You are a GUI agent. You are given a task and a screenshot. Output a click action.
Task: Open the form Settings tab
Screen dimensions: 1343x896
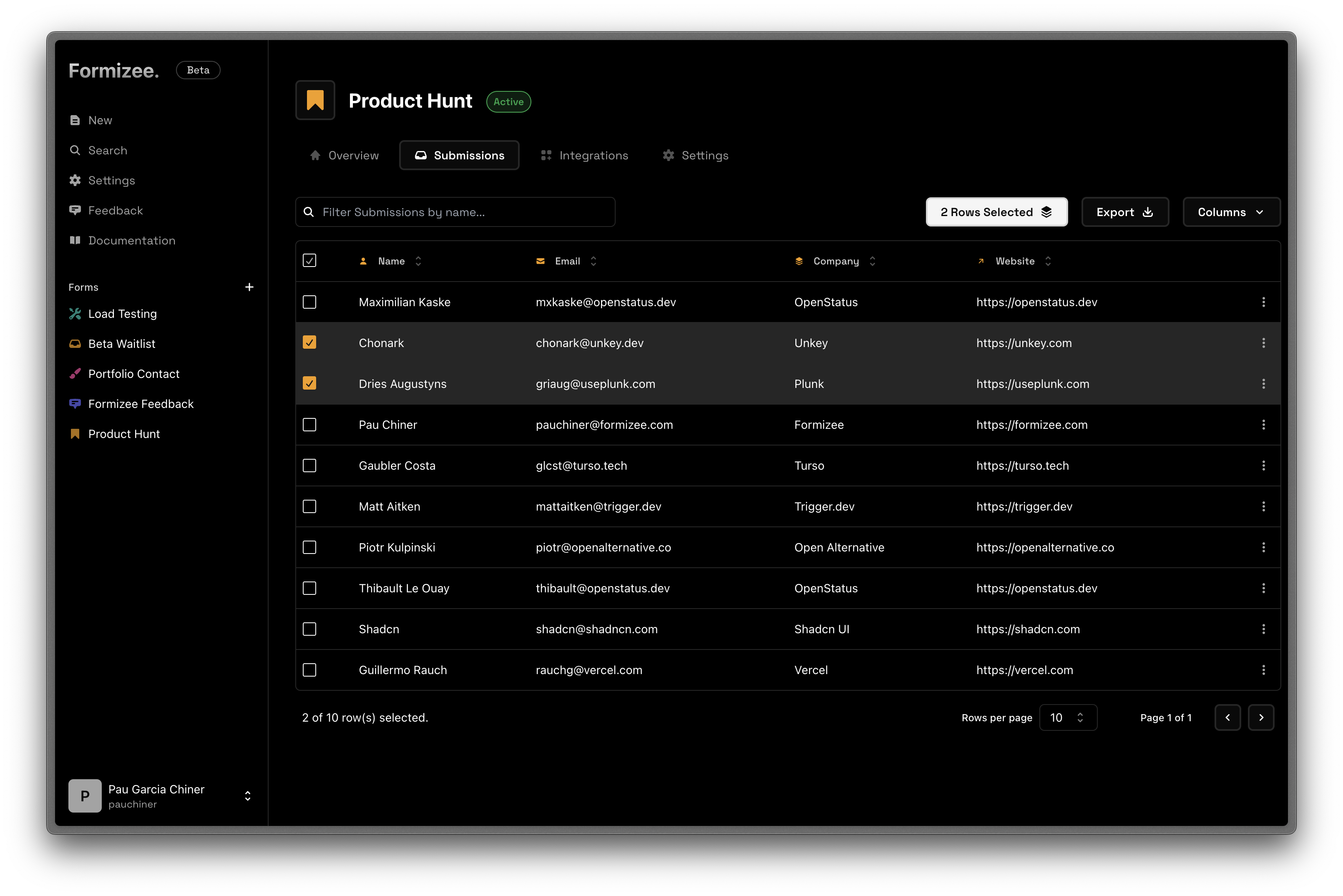coord(695,156)
